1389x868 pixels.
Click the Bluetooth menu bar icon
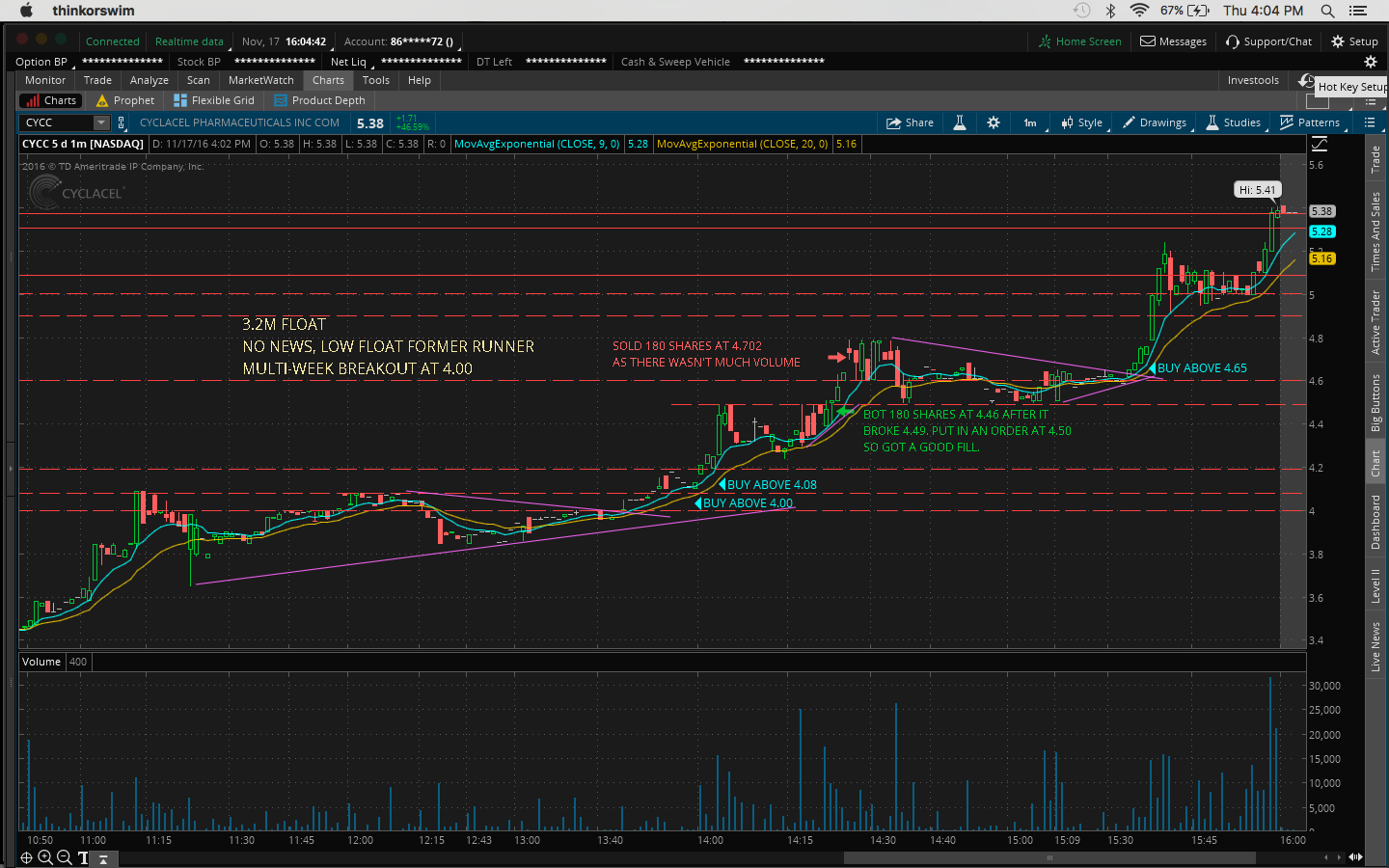(x=1110, y=11)
